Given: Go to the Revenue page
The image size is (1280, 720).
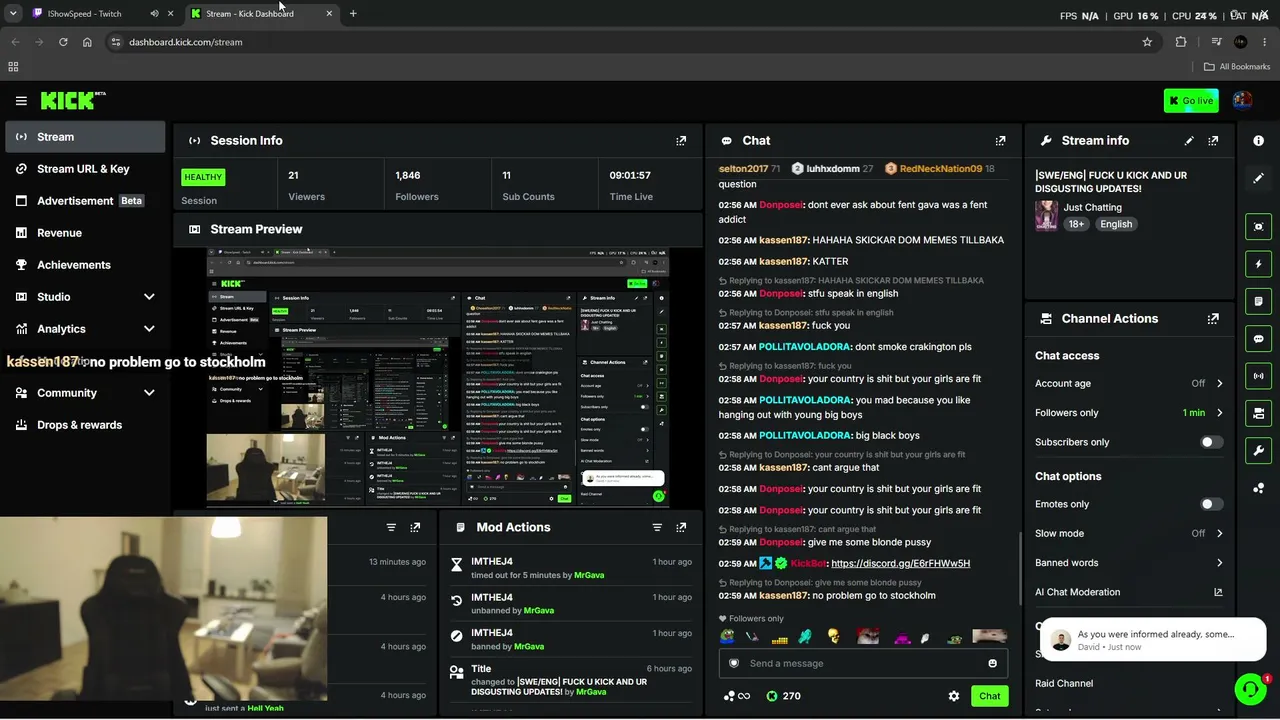Looking at the screenshot, I should (x=85, y=233).
